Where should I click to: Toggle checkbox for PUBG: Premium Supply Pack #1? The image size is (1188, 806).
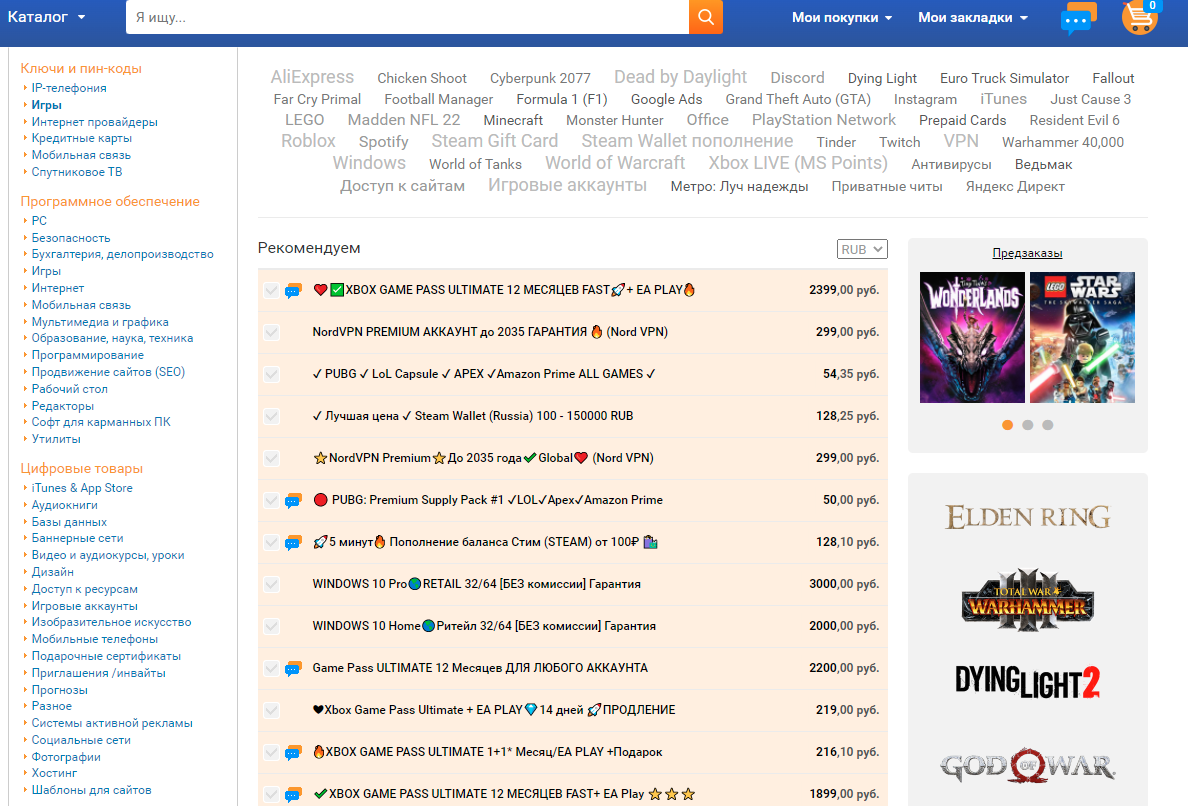click(x=271, y=501)
